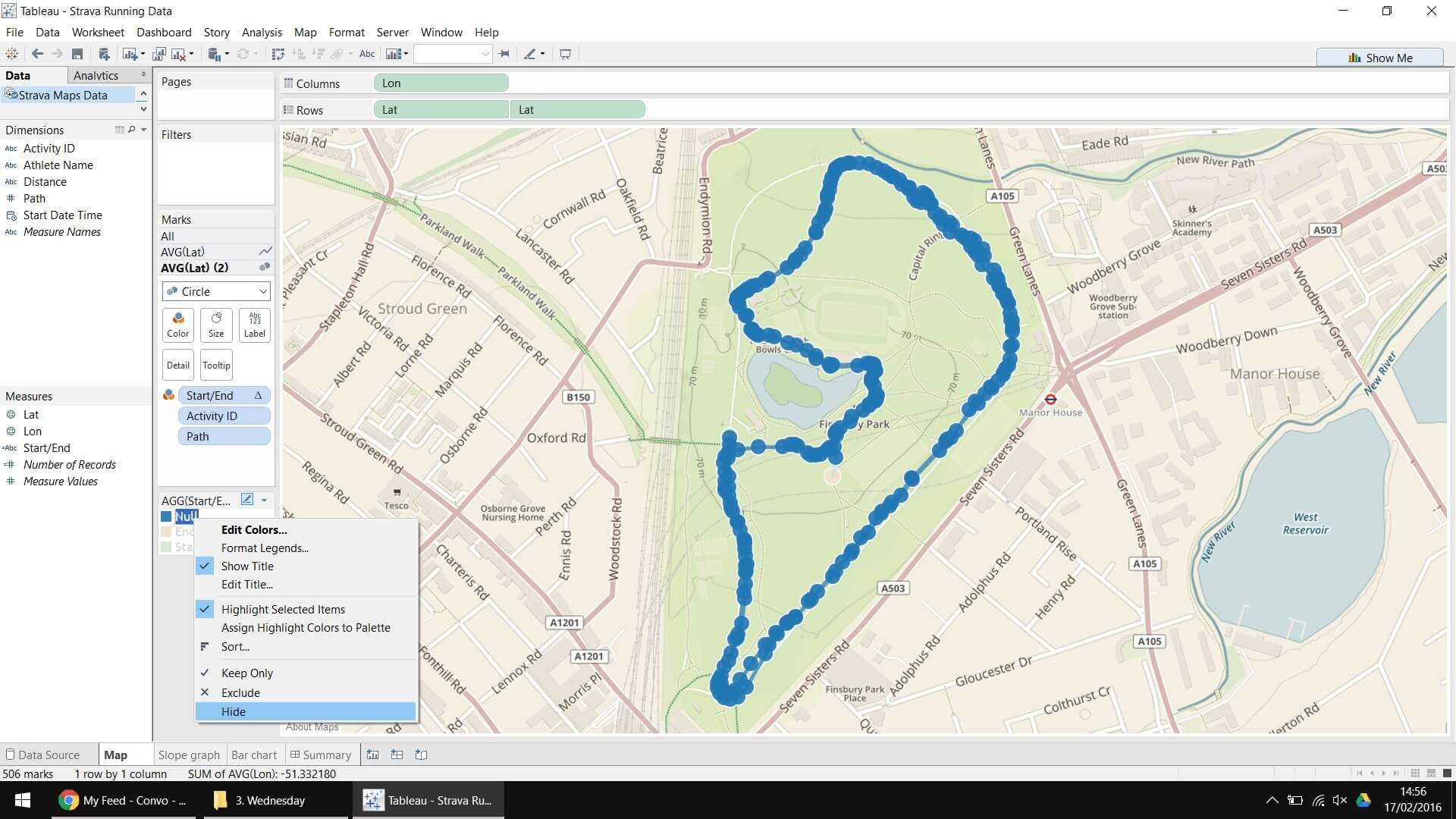Select Hide from the context menu
The width and height of the screenshot is (1456, 819).
tap(234, 712)
